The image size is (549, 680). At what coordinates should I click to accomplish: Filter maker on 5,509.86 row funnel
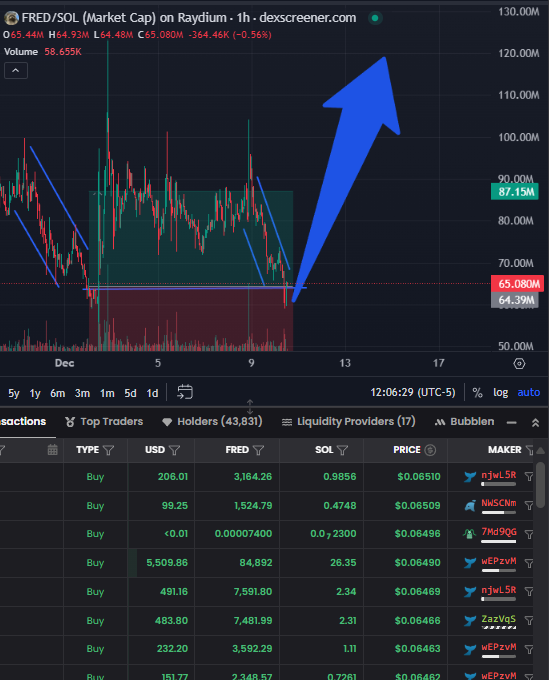click(x=529, y=563)
